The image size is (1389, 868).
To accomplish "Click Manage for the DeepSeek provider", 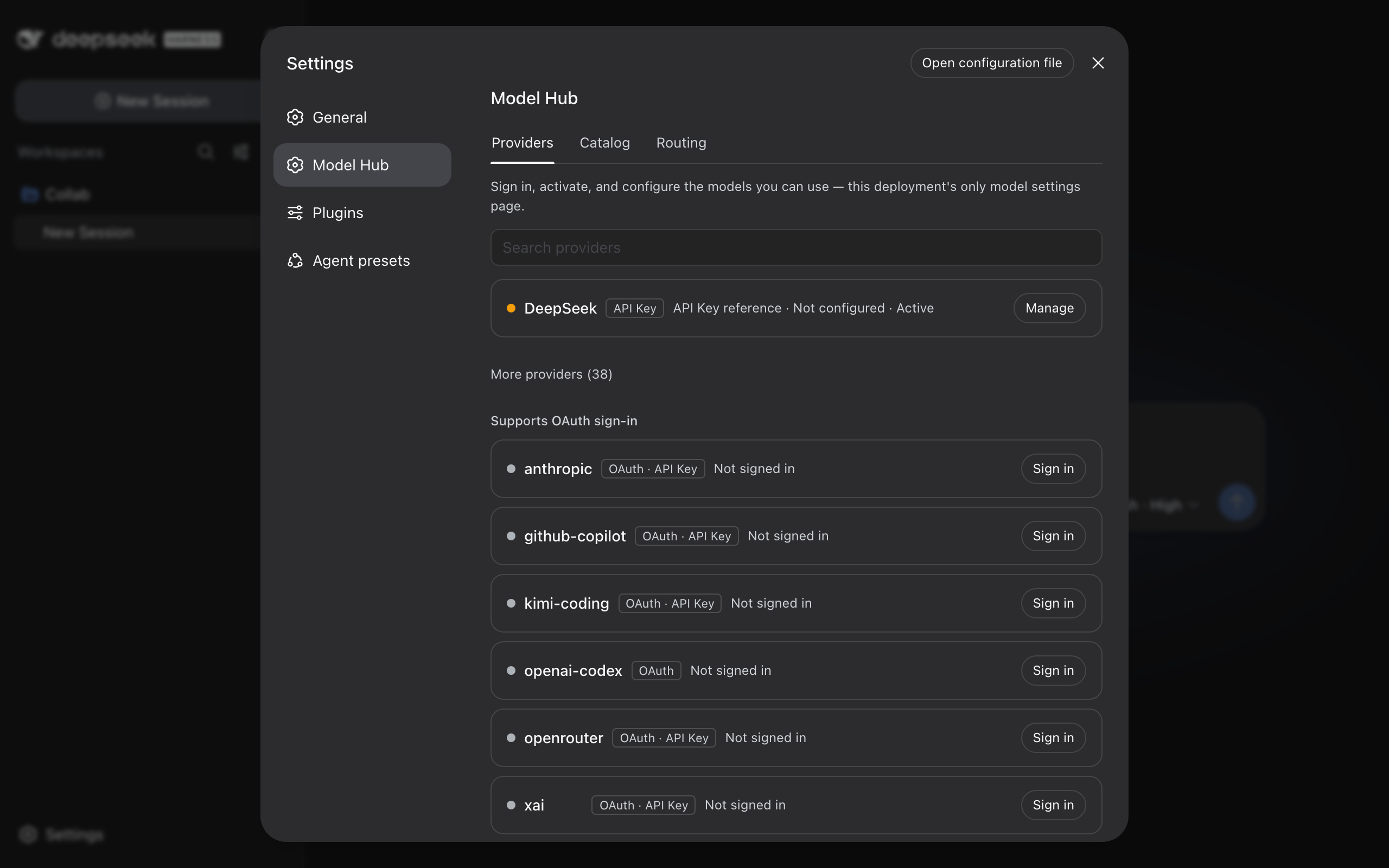I will coord(1049,308).
